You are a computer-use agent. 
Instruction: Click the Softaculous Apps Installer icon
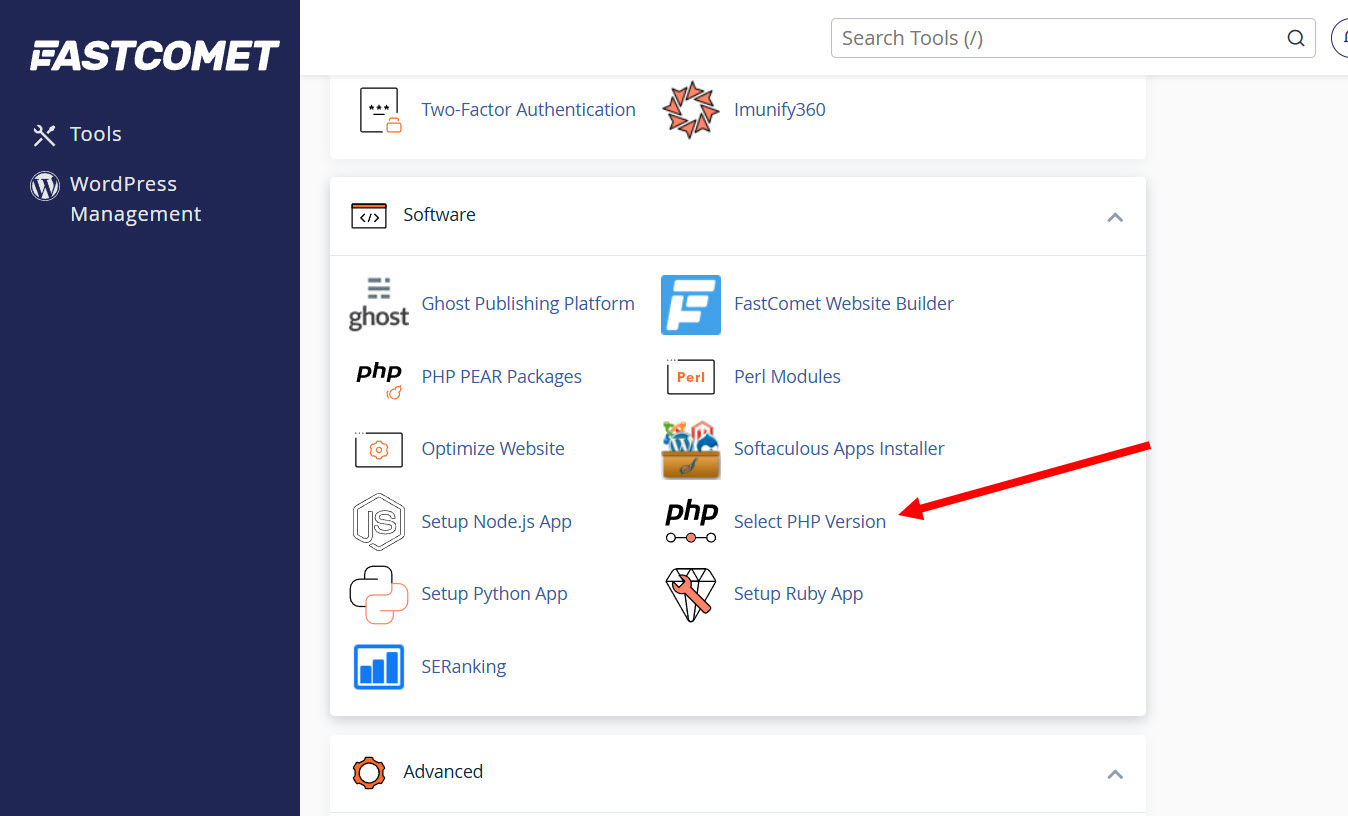691,450
